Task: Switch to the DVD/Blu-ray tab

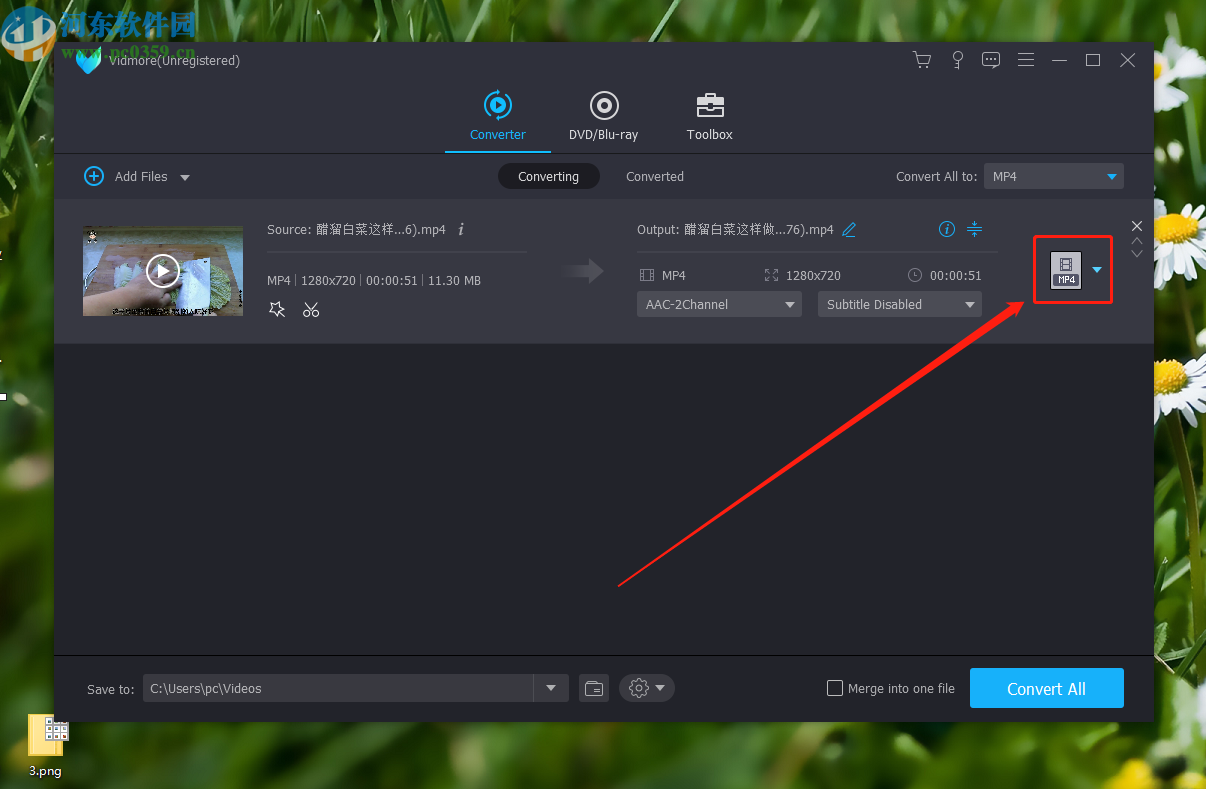Action: [x=603, y=116]
